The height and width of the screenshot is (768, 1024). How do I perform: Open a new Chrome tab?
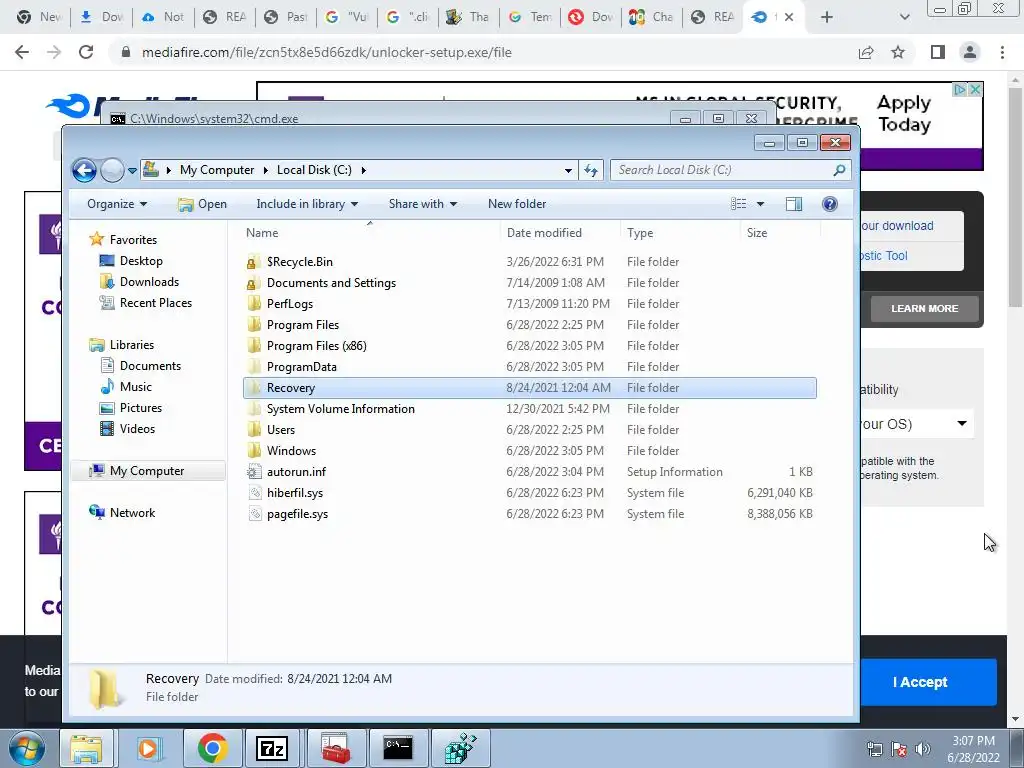[827, 17]
